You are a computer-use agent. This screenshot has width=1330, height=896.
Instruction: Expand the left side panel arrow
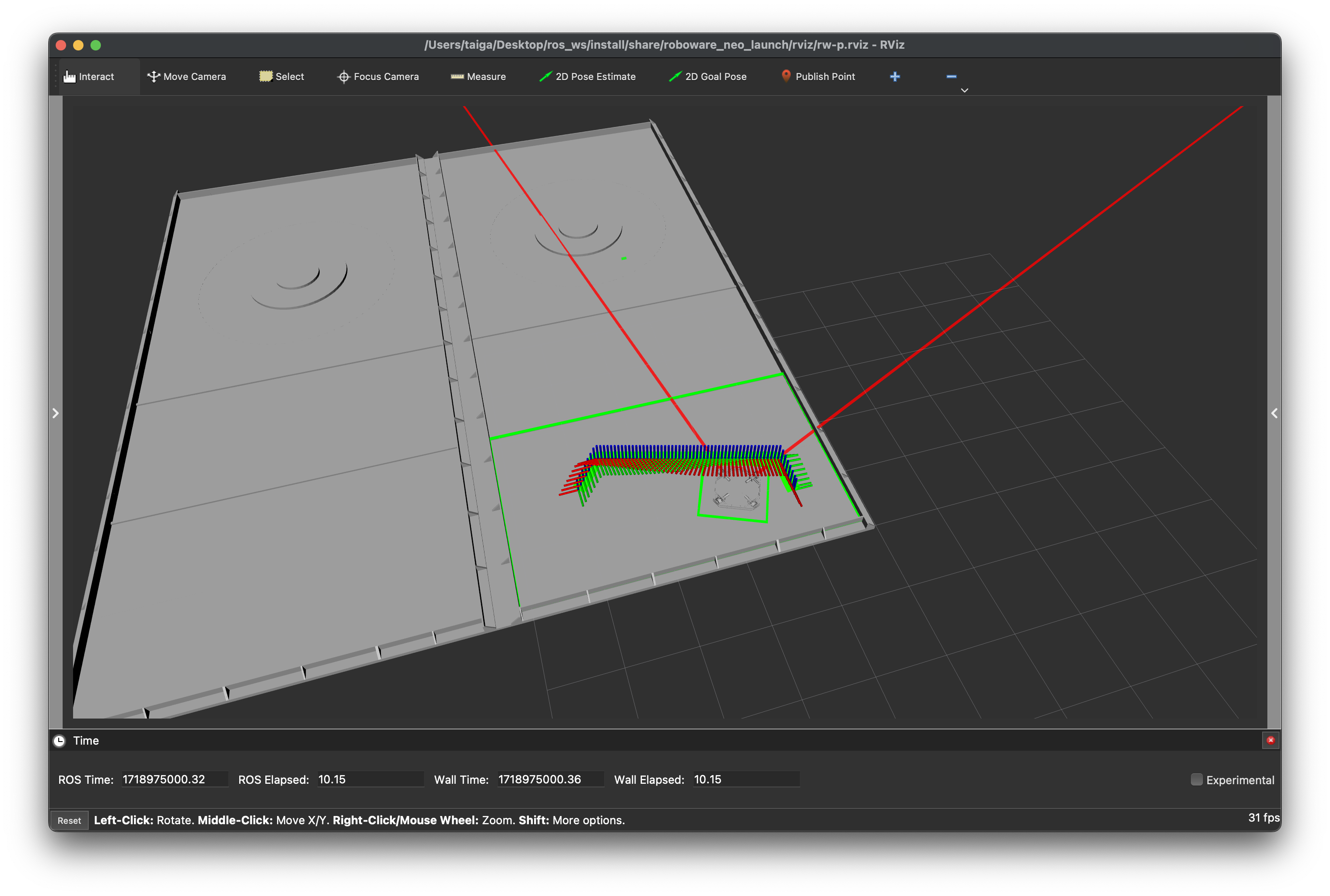55,413
